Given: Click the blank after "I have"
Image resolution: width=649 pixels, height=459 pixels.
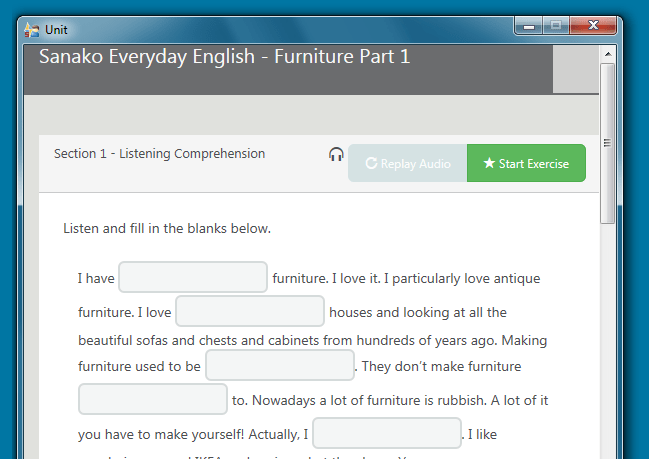Looking at the screenshot, I should click(x=193, y=277).
